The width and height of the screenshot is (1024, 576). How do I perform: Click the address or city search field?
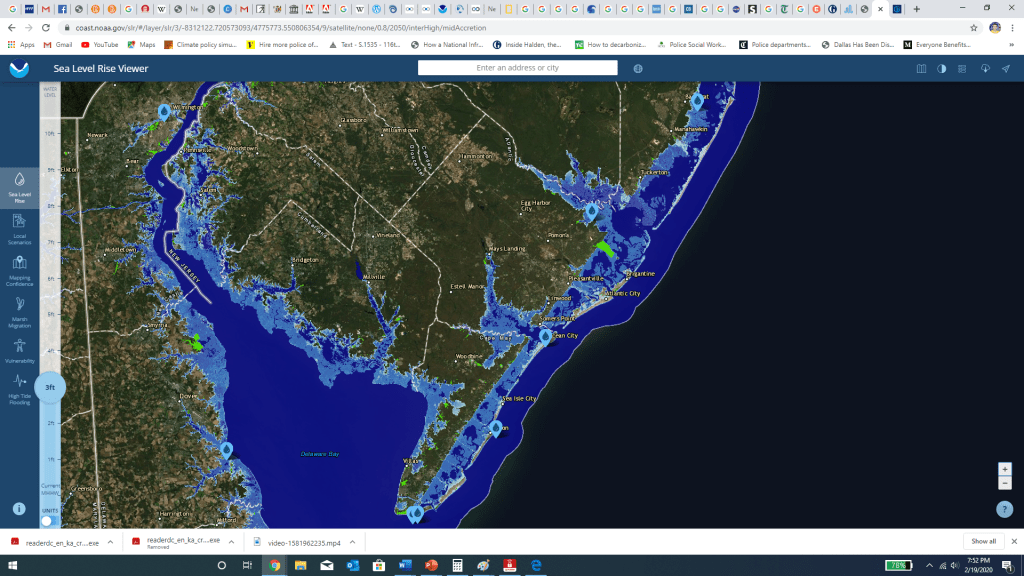[x=517, y=68]
